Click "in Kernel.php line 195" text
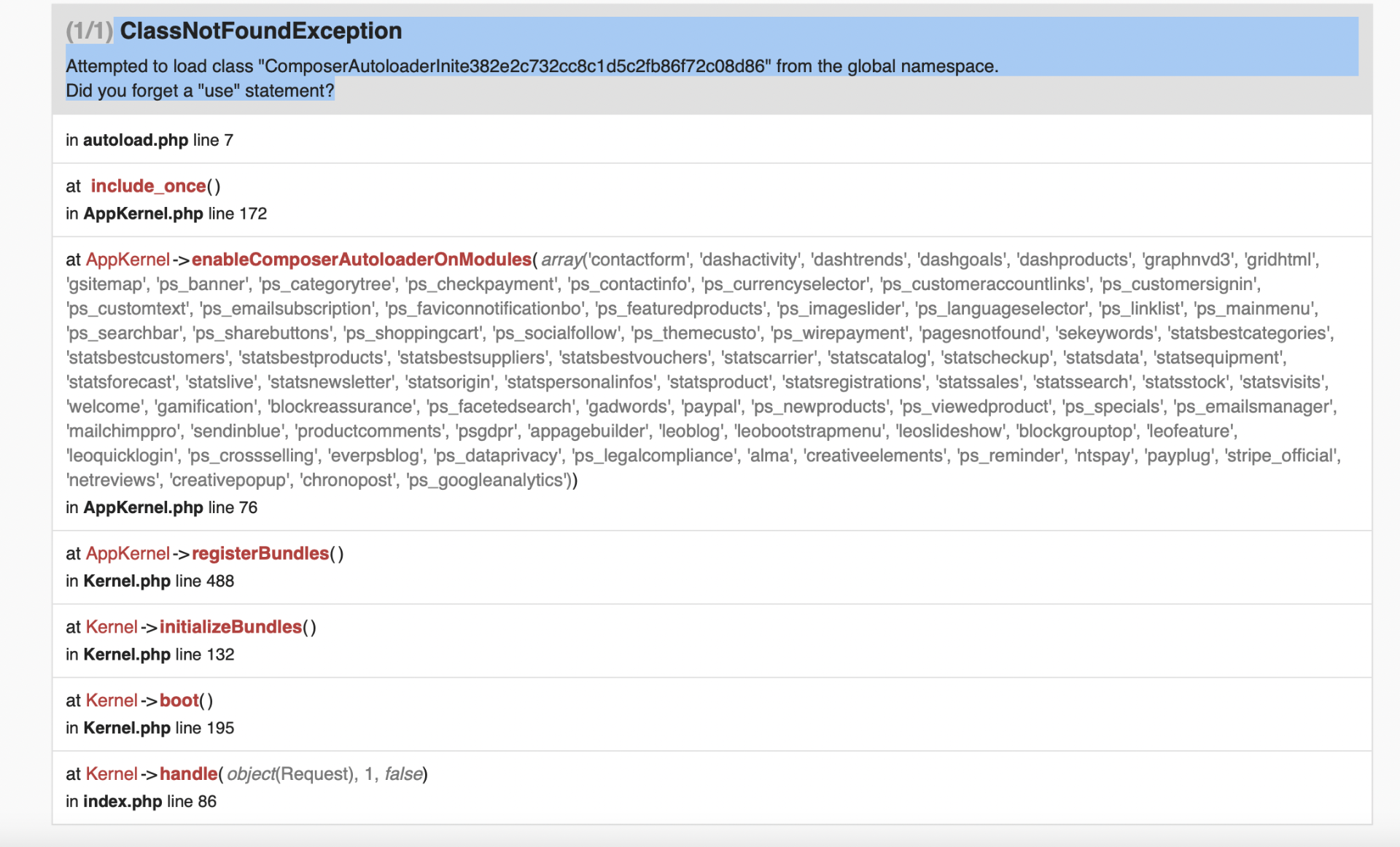Screen dimensions: 1400x847 coord(150,728)
